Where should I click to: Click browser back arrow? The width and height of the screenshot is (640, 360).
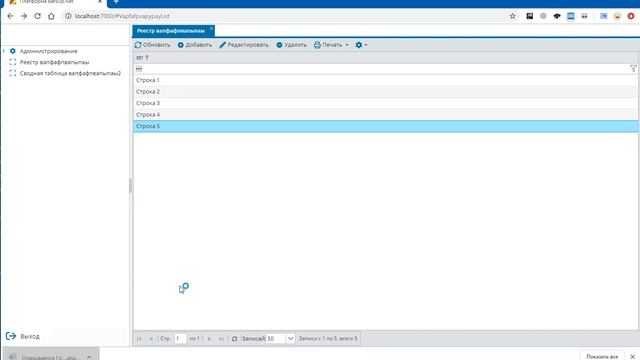[x=10, y=16]
